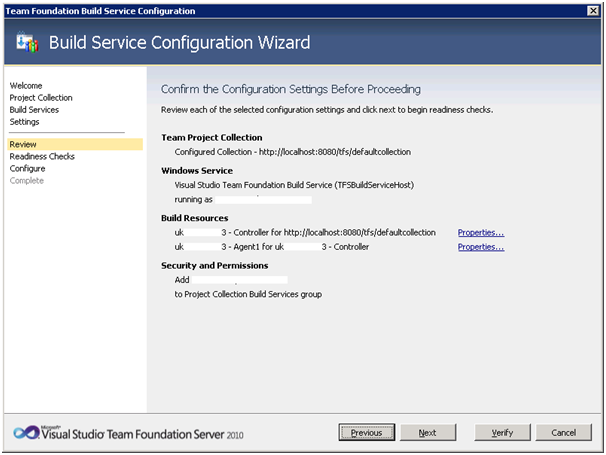The height and width of the screenshot is (455, 606).
Task: Click the Security and Permissions heading
Action: coord(214,266)
